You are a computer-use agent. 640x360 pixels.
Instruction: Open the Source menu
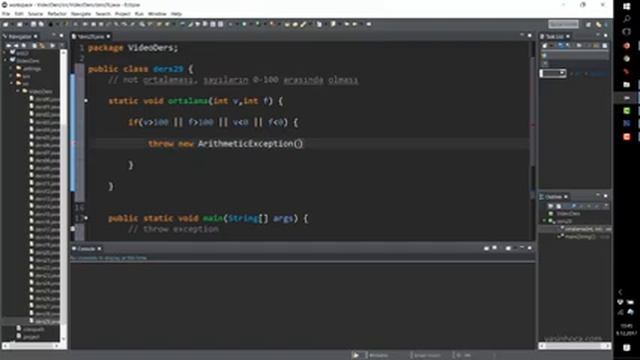tap(36, 14)
